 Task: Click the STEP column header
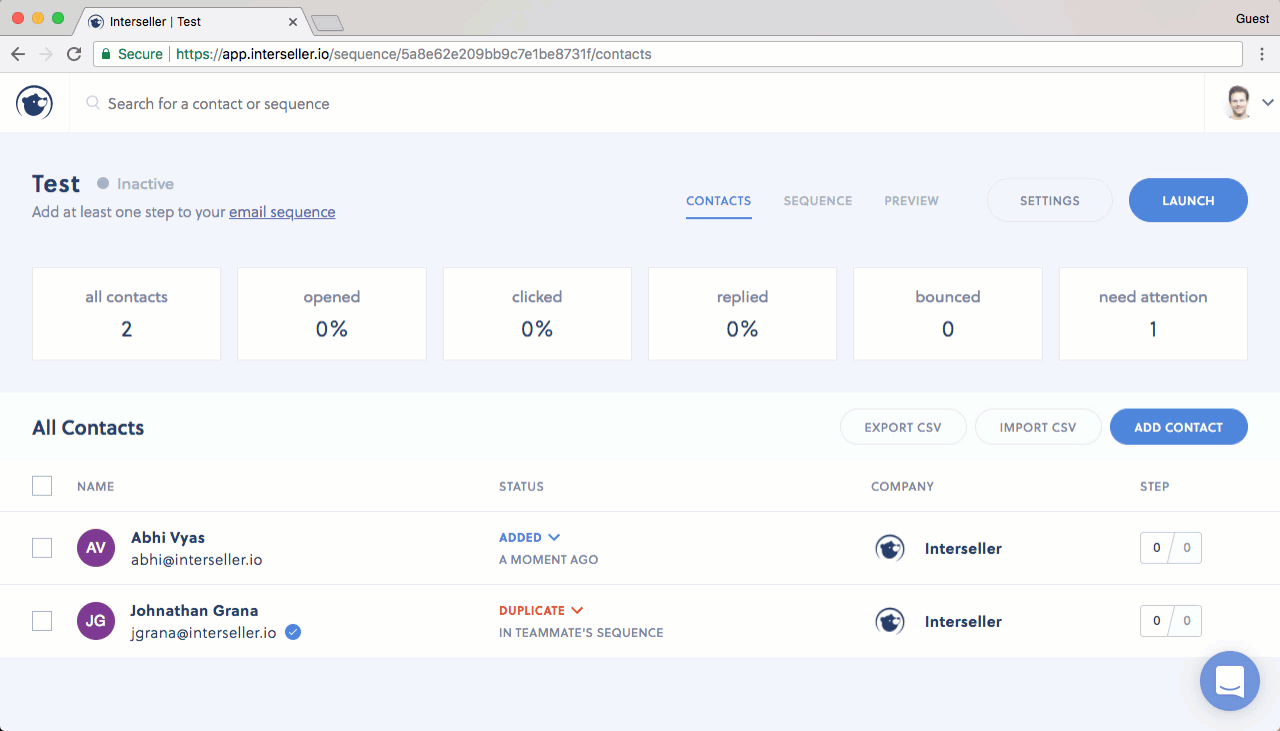pos(1154,487)
